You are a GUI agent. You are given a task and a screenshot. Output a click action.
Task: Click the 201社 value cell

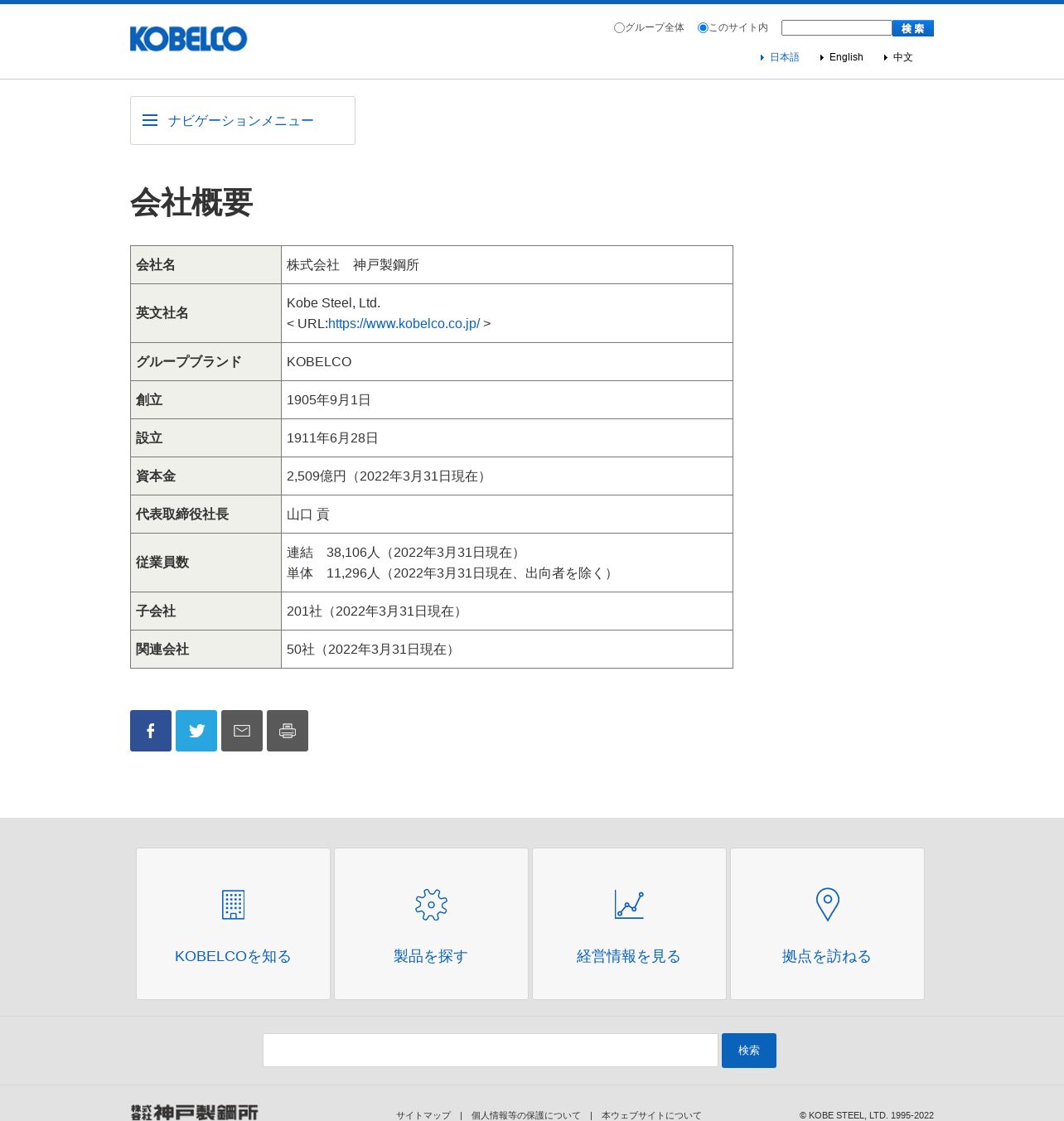point(507,611)
